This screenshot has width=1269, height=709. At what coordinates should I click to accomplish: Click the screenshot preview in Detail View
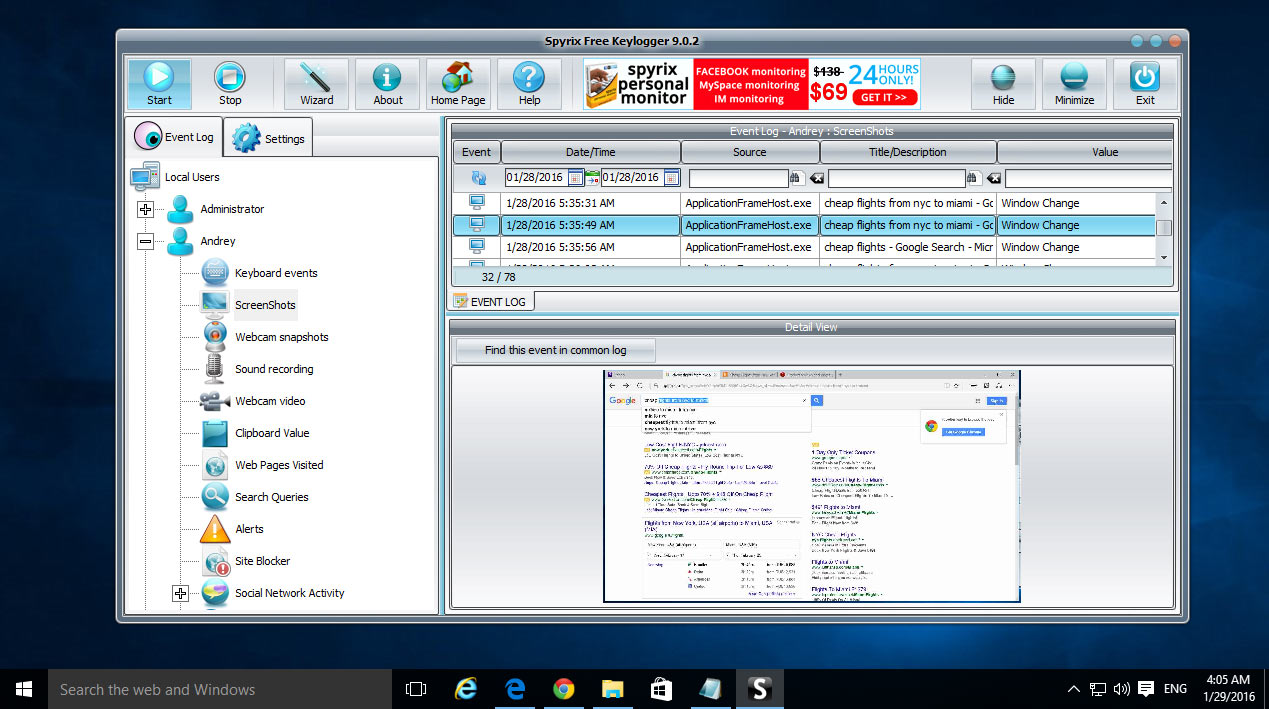pos(811,486)
